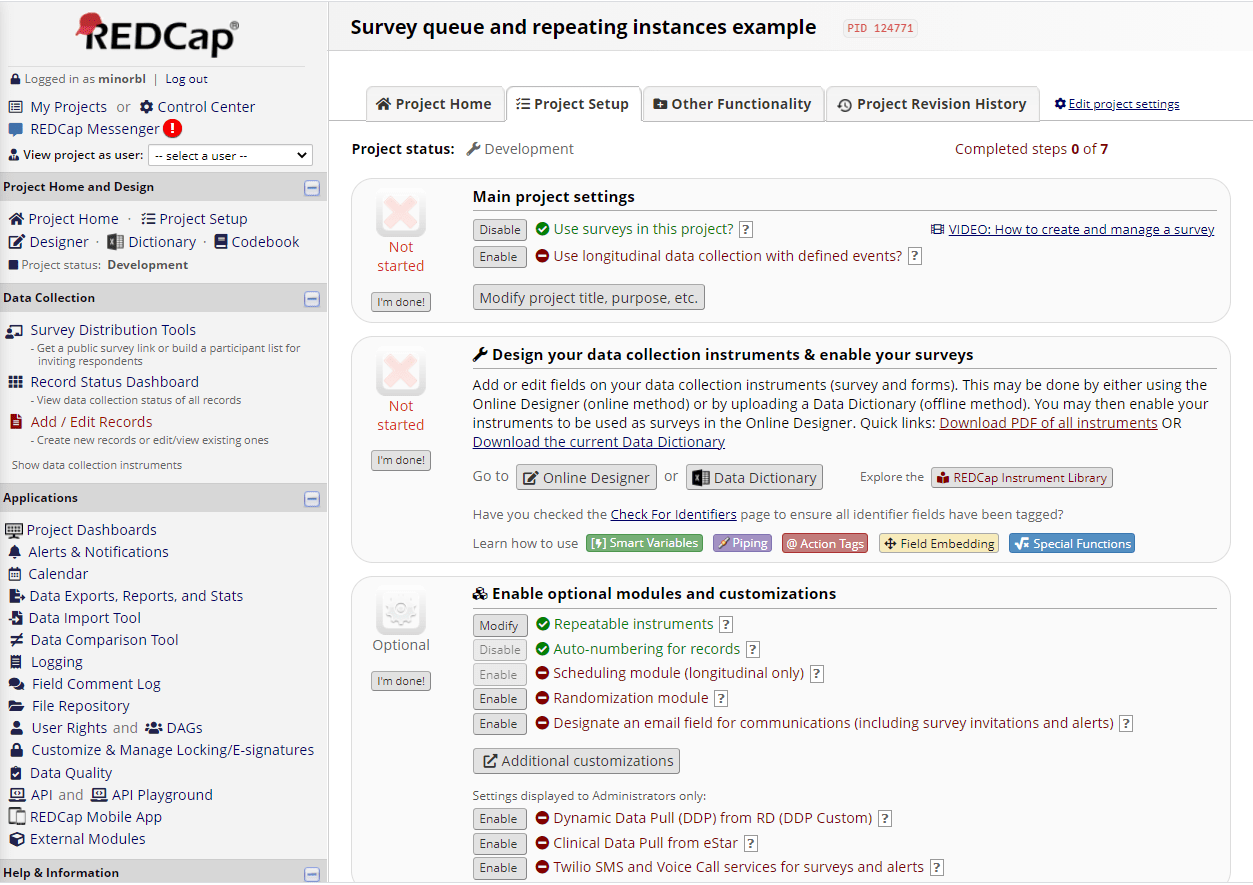Collapse the Applications section

(x=312, y=499)
